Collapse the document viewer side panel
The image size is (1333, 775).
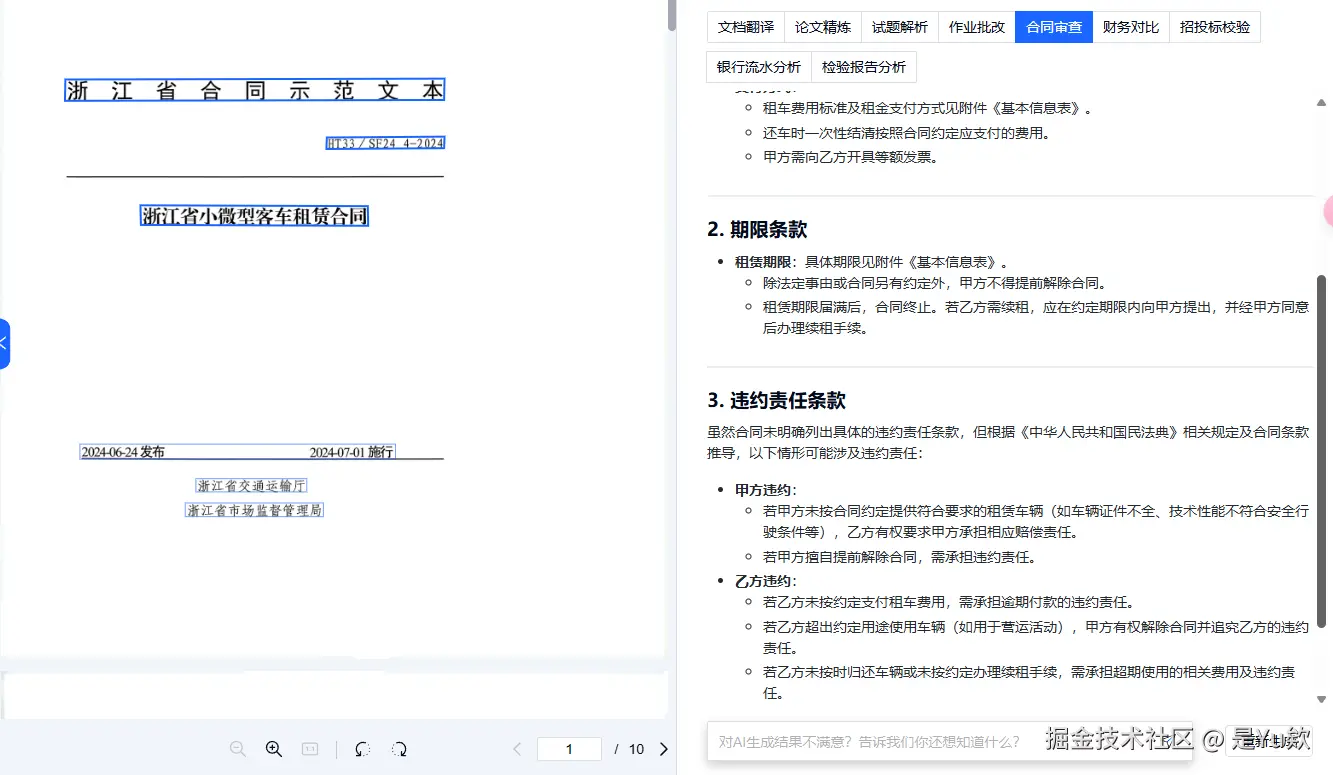click(4, 343)
